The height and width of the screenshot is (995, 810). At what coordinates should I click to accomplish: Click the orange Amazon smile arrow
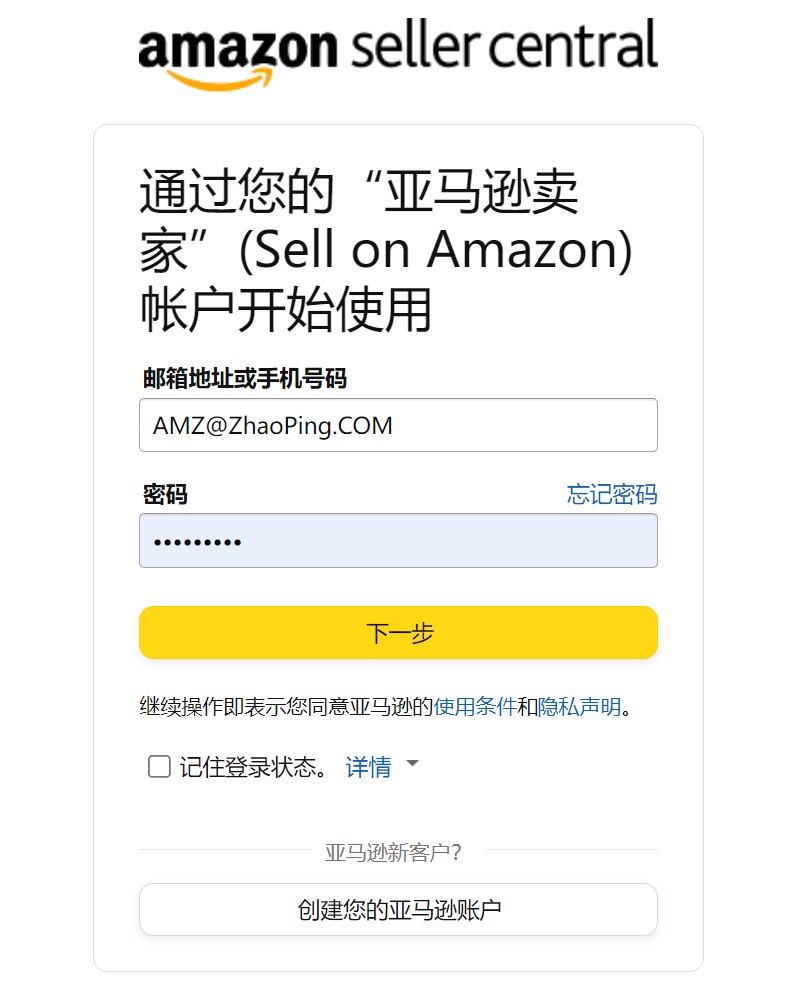(x=220, y=79)
